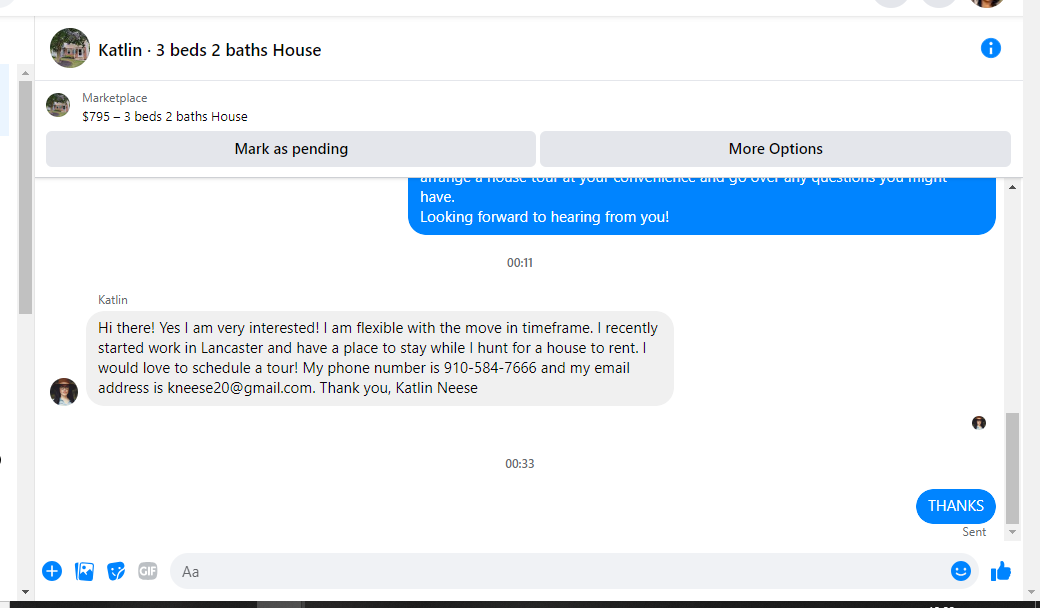Click the small seen-by avatar indicator
Image resolution: width=1040 pixels, height=608 pixels.
979,423
